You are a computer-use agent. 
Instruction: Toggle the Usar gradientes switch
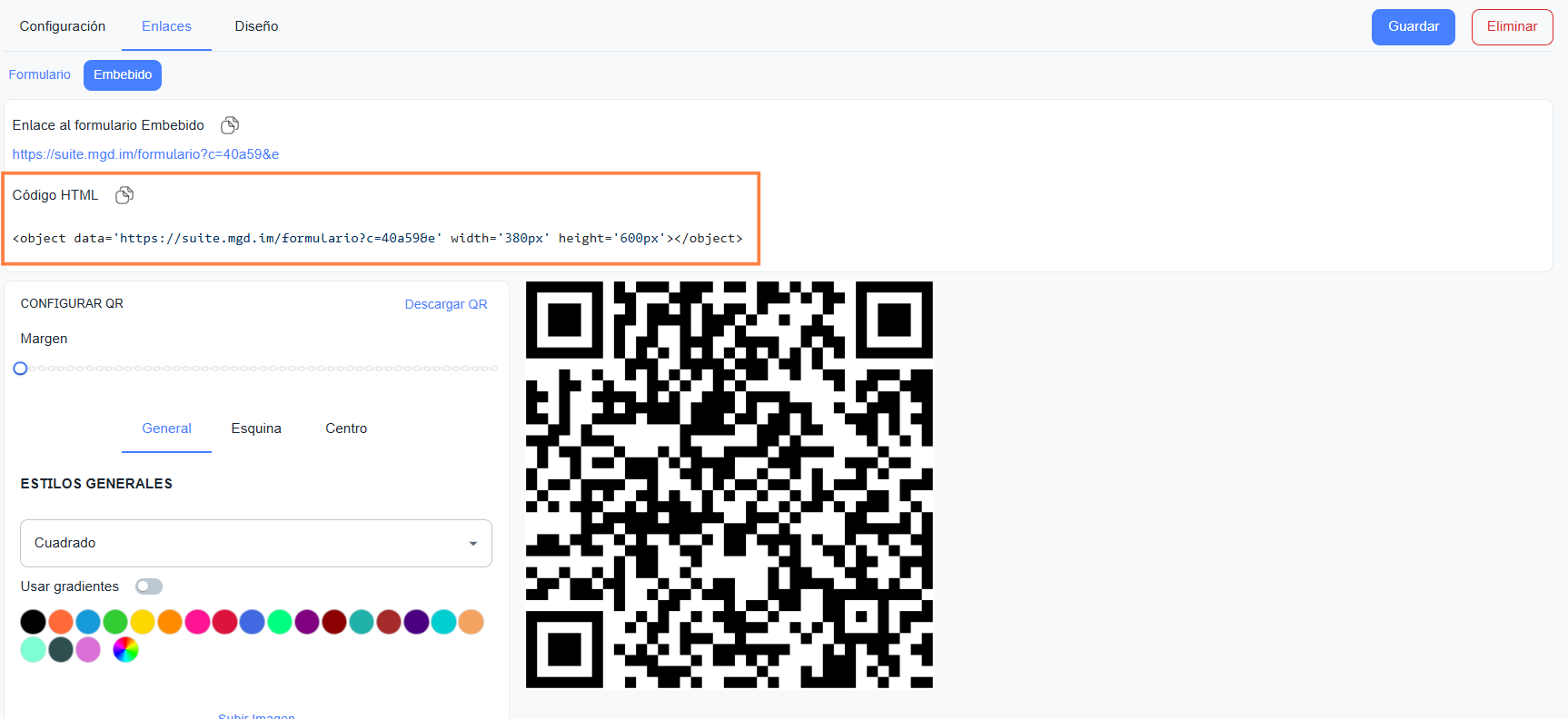click(149, 586)
